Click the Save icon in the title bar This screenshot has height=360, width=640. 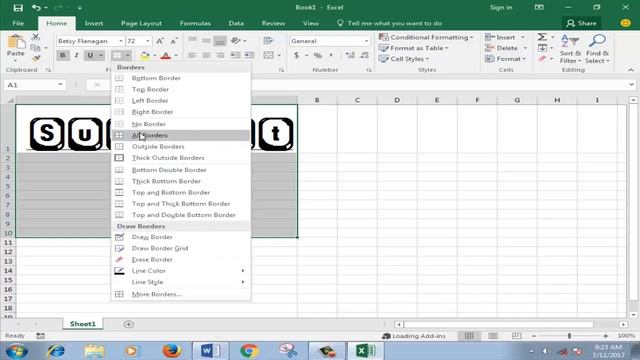pos(18,8)
